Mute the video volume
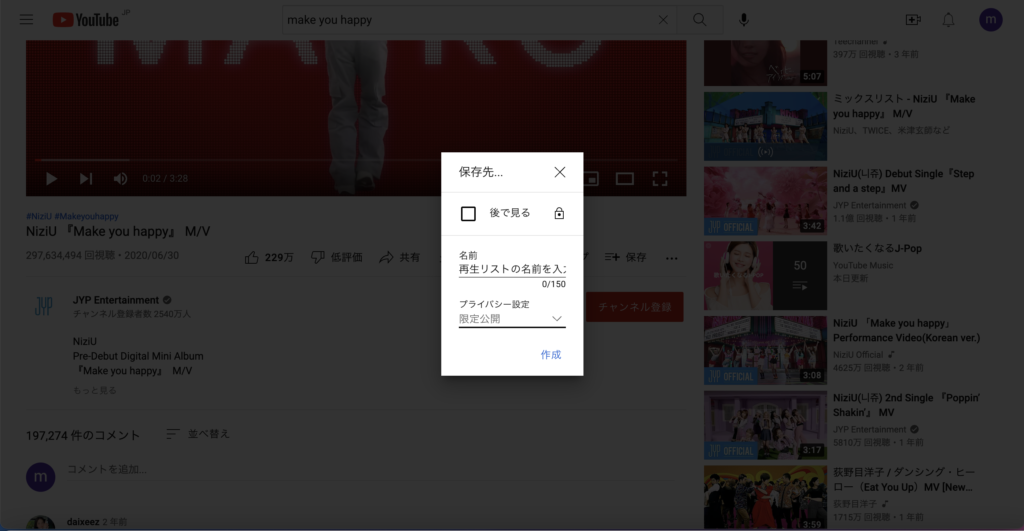Screen dimensions: 1024x531 pos(120,179)
